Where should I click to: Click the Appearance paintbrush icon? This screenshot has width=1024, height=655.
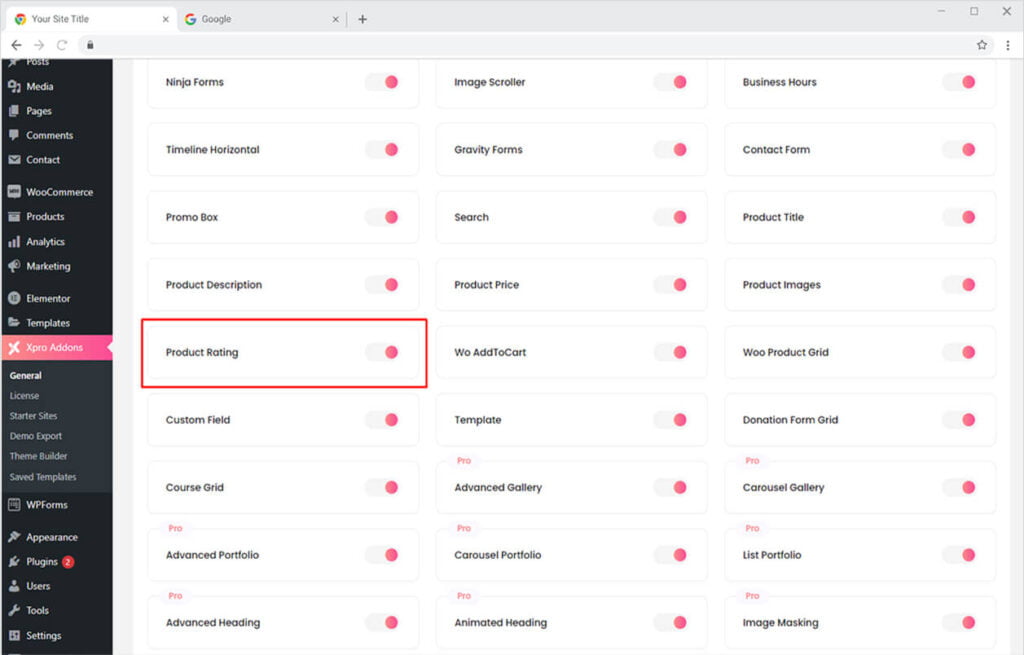[x=14, y=537]
